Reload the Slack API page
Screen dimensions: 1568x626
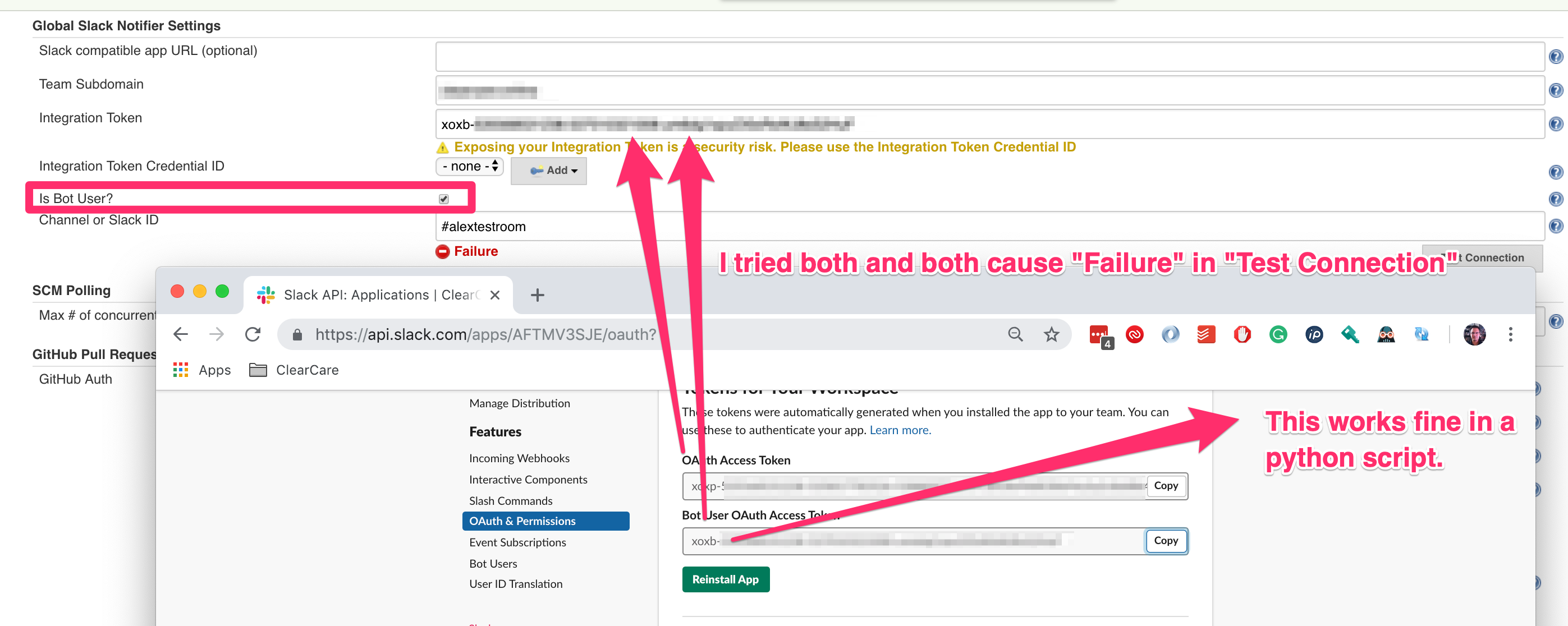(x=253, y=334)
